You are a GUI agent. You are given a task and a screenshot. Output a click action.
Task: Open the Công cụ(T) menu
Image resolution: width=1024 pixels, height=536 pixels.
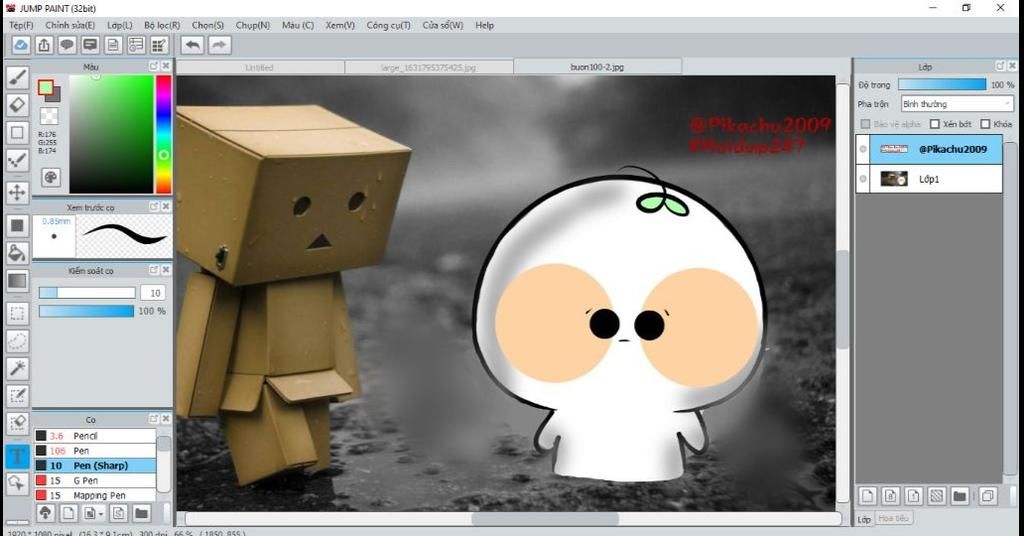[389, 25]
